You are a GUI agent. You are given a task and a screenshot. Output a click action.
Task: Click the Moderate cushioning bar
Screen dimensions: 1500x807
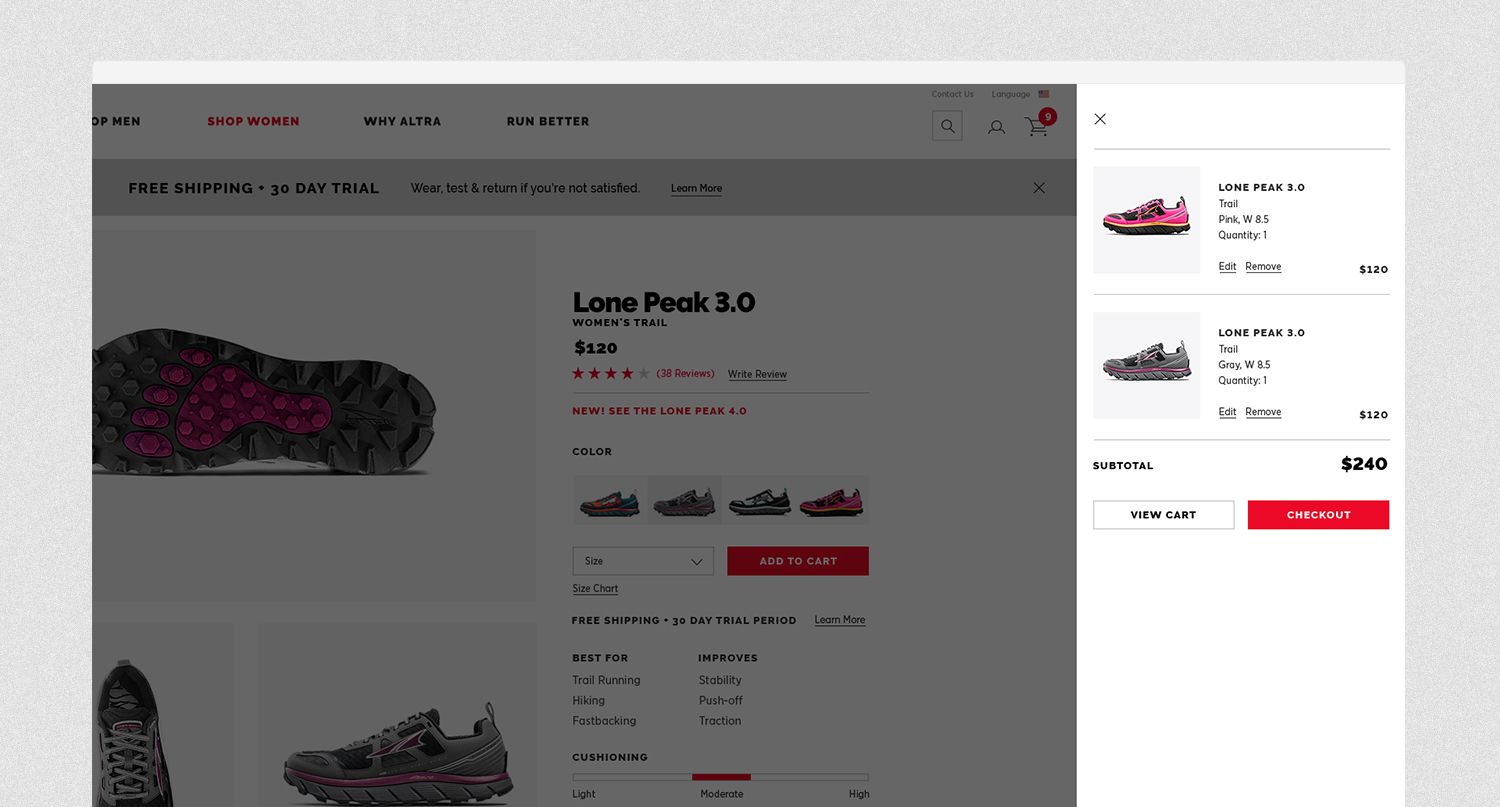721,777
